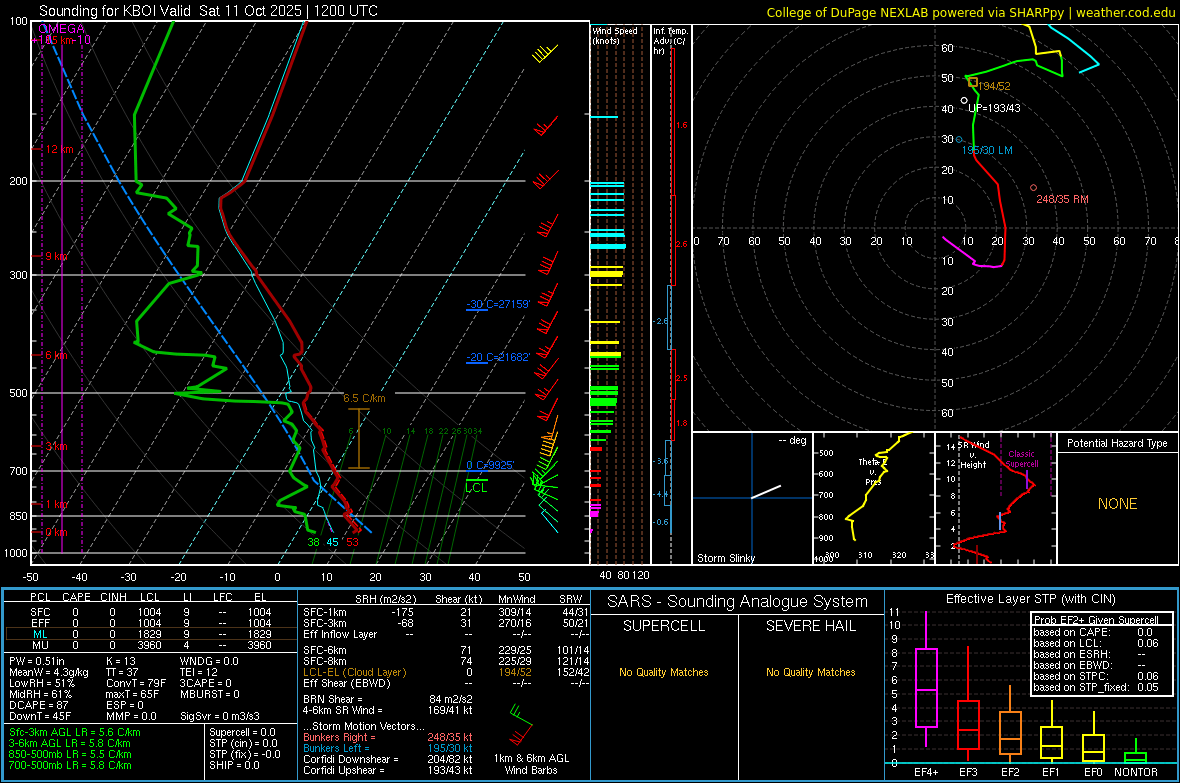The width and height of the screenshot is (1180, 783).
Task: Click the SR Wind v. Height plot
Action: point(996,498)
